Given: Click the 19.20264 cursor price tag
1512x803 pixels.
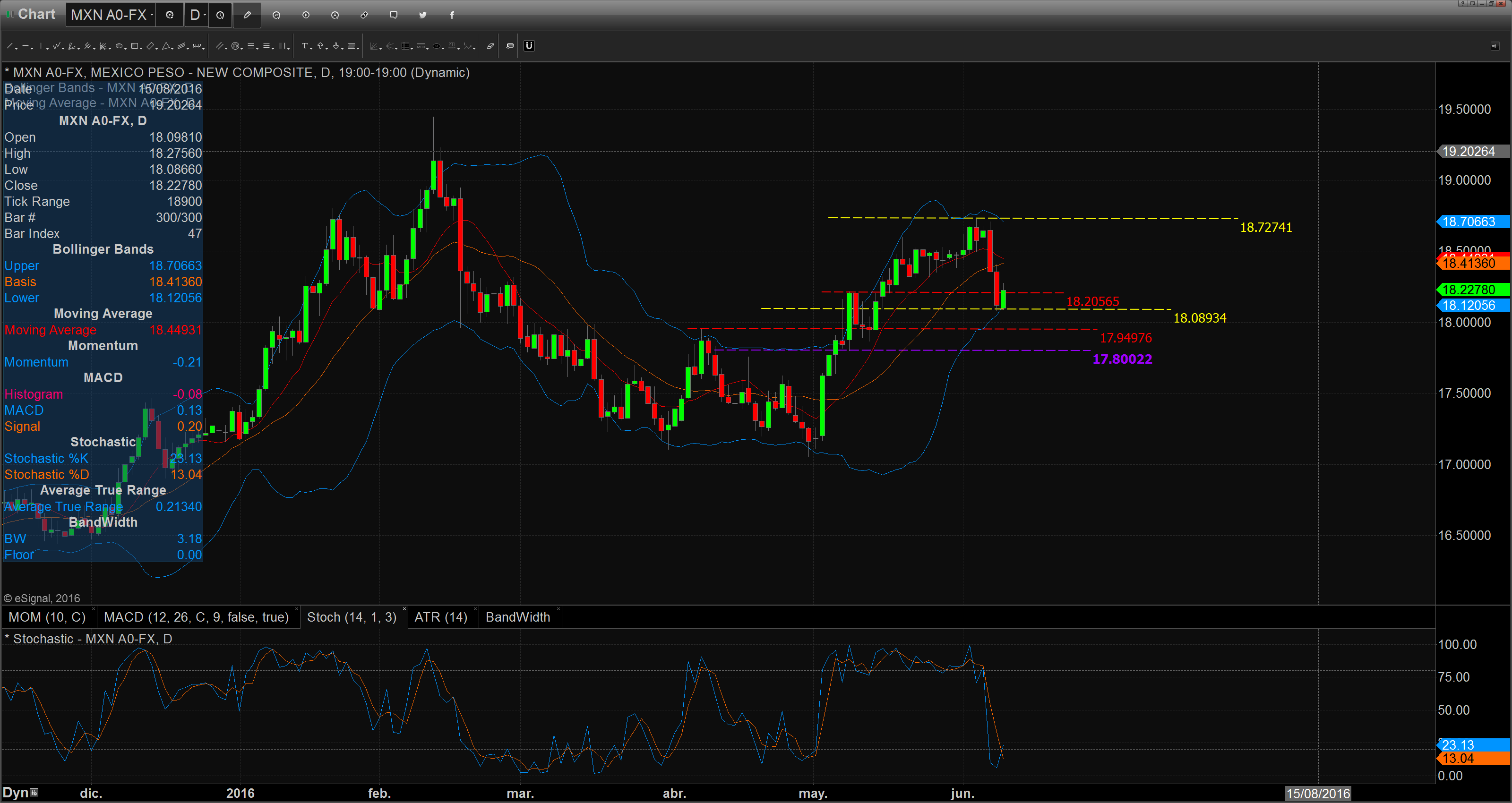Looking at the screenshot, I should click(1472, 152).
